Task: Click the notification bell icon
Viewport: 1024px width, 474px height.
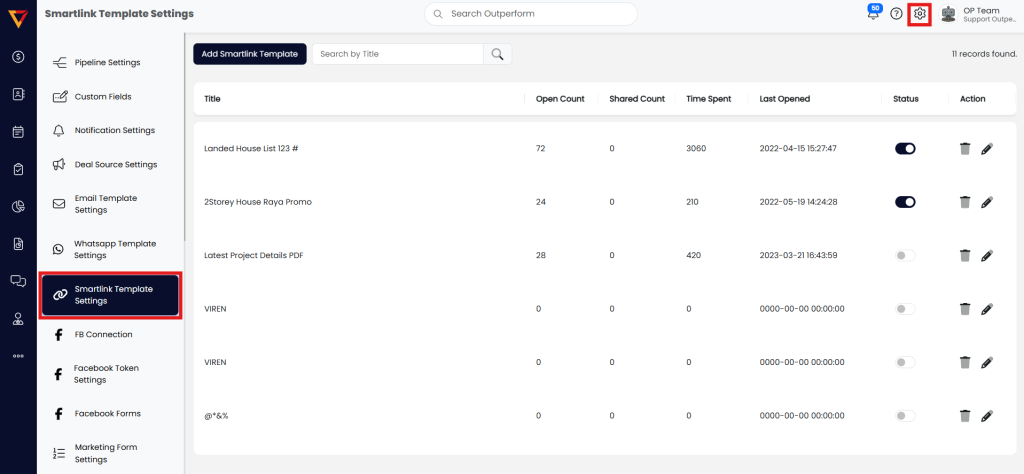Action: [x=873, y=14]
